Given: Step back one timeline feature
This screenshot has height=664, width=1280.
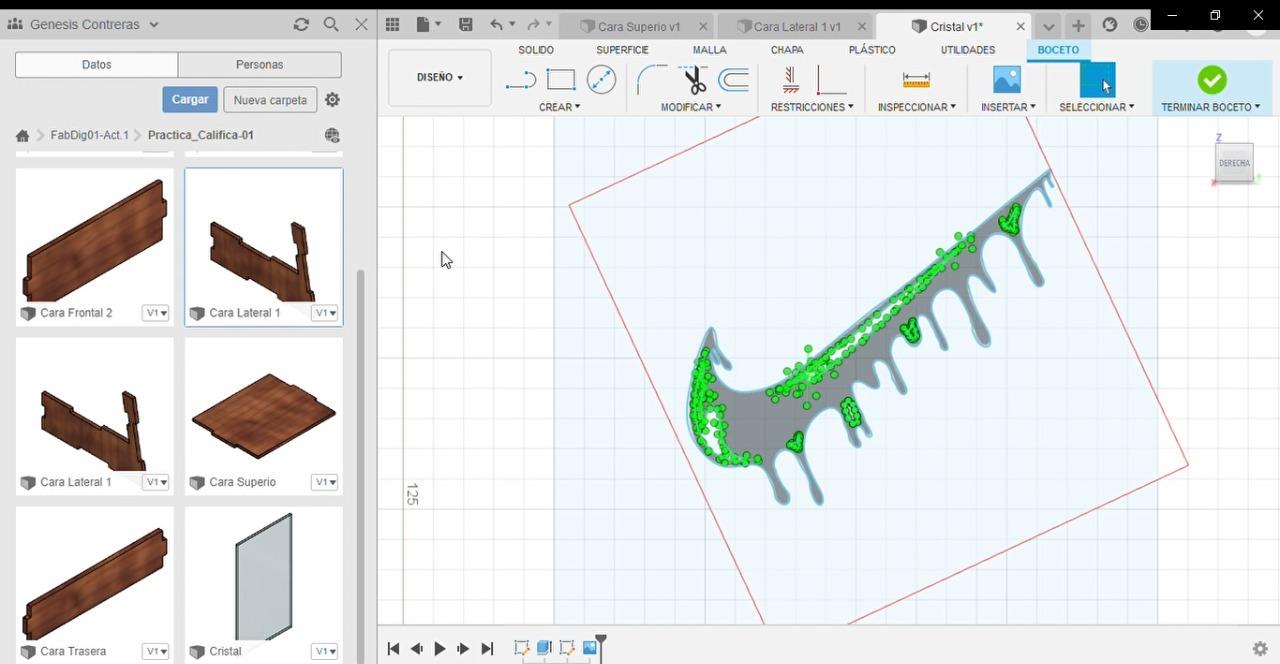Looking at the screenshot, I should [417, 649].
